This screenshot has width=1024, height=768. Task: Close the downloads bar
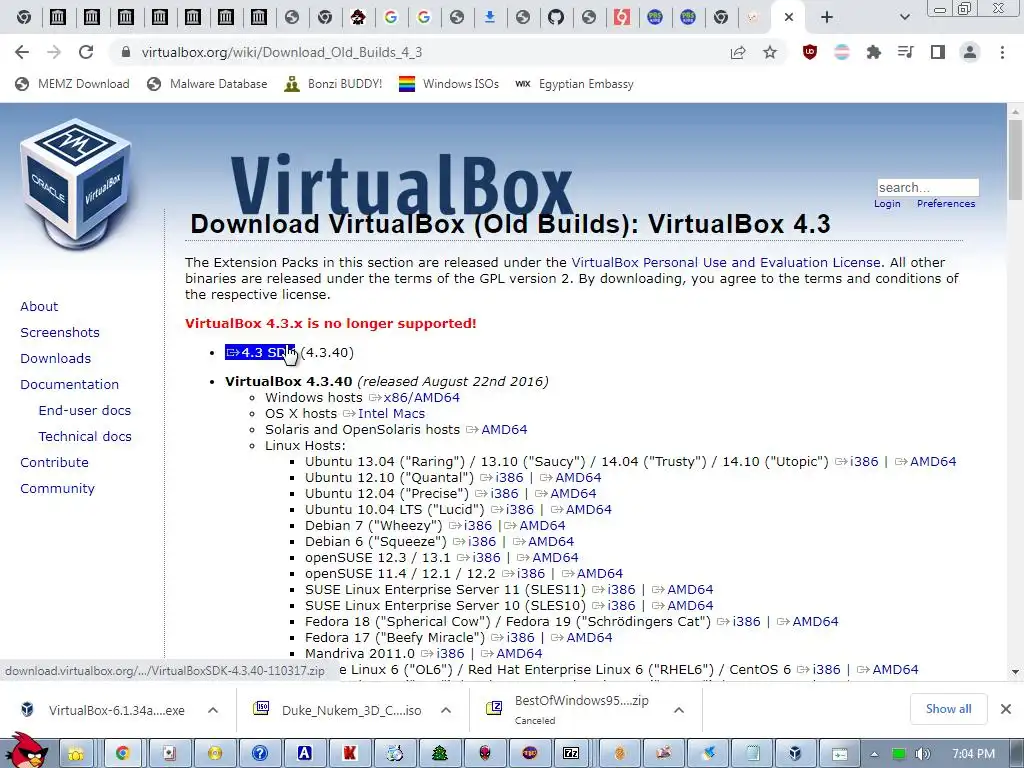(x=1006, y=709)
